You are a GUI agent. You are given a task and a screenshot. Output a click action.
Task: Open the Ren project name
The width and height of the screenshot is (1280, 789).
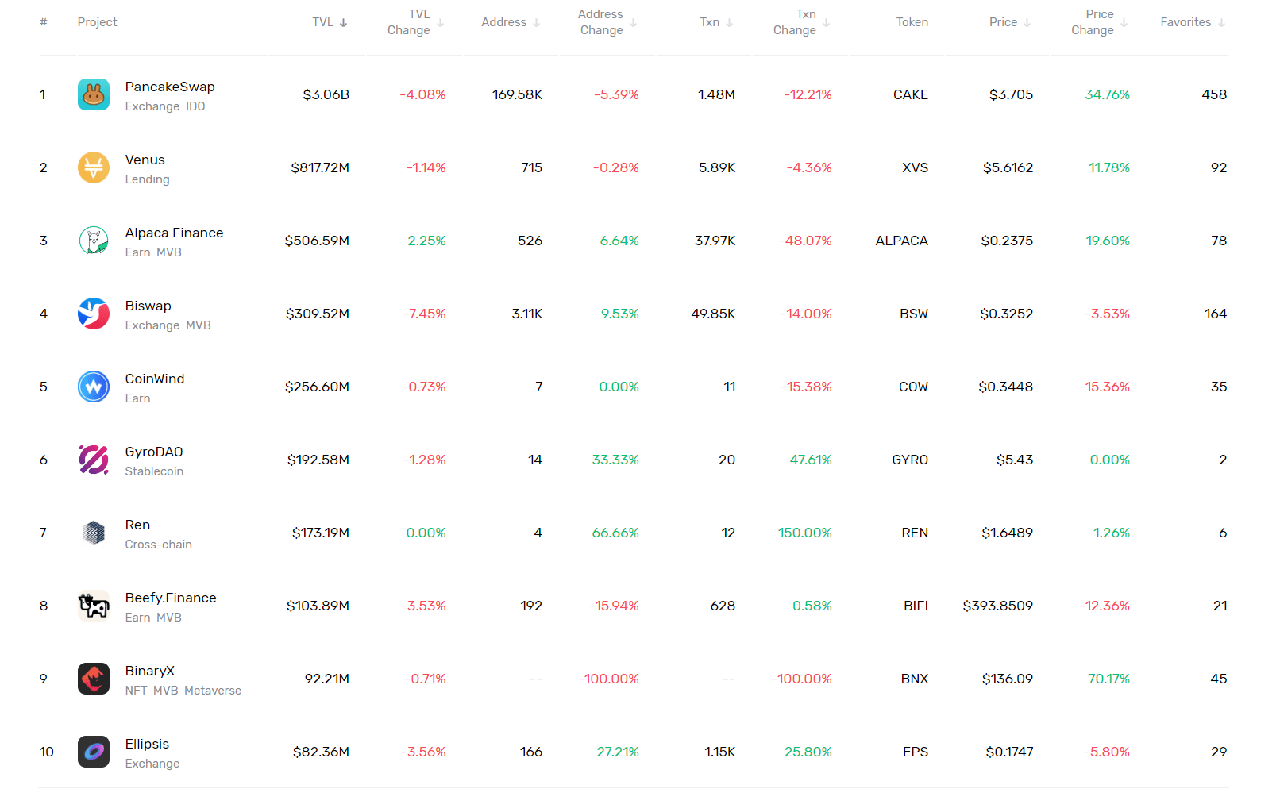[x=137, y=525]
